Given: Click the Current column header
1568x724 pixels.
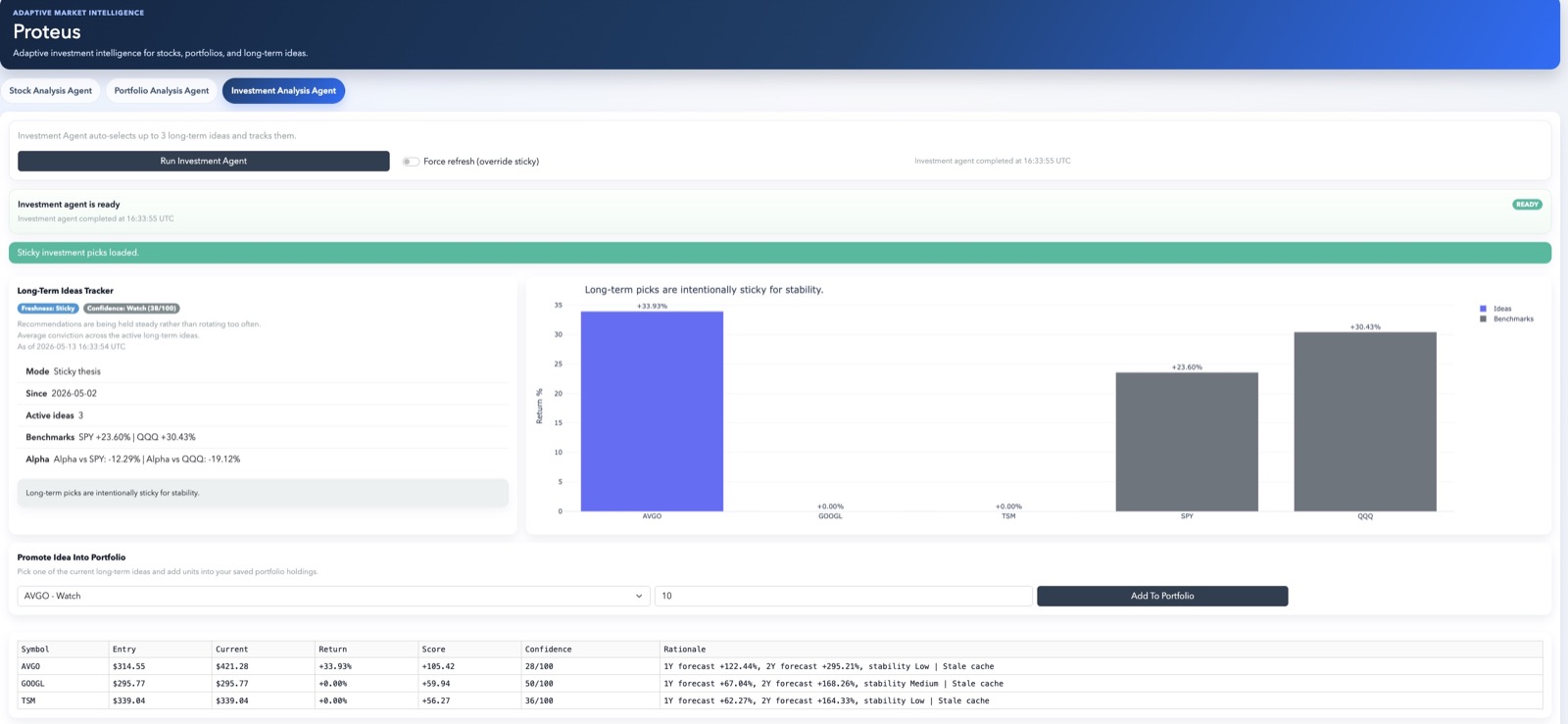Looking at the screenshot, I should (263, 649).
